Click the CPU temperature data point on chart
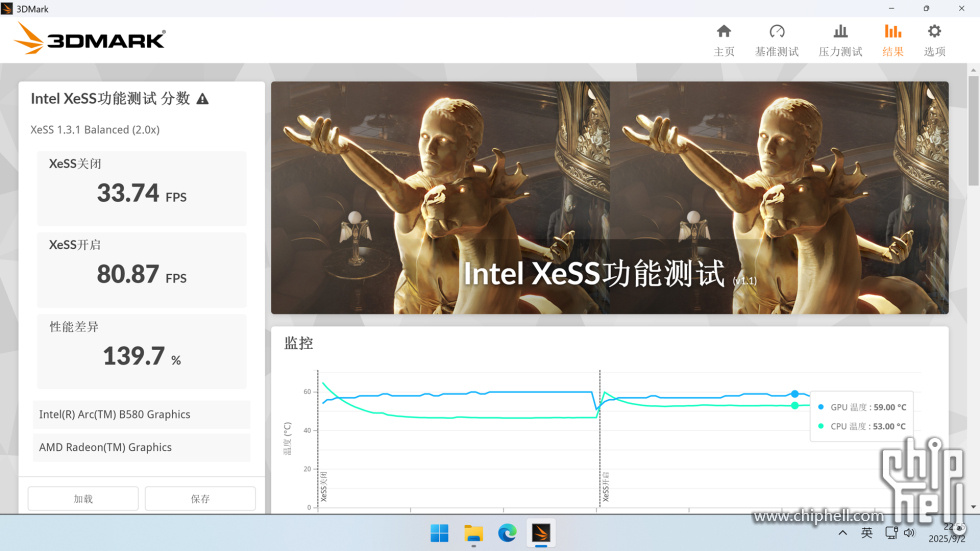980x551 pixels. (794, 405)
